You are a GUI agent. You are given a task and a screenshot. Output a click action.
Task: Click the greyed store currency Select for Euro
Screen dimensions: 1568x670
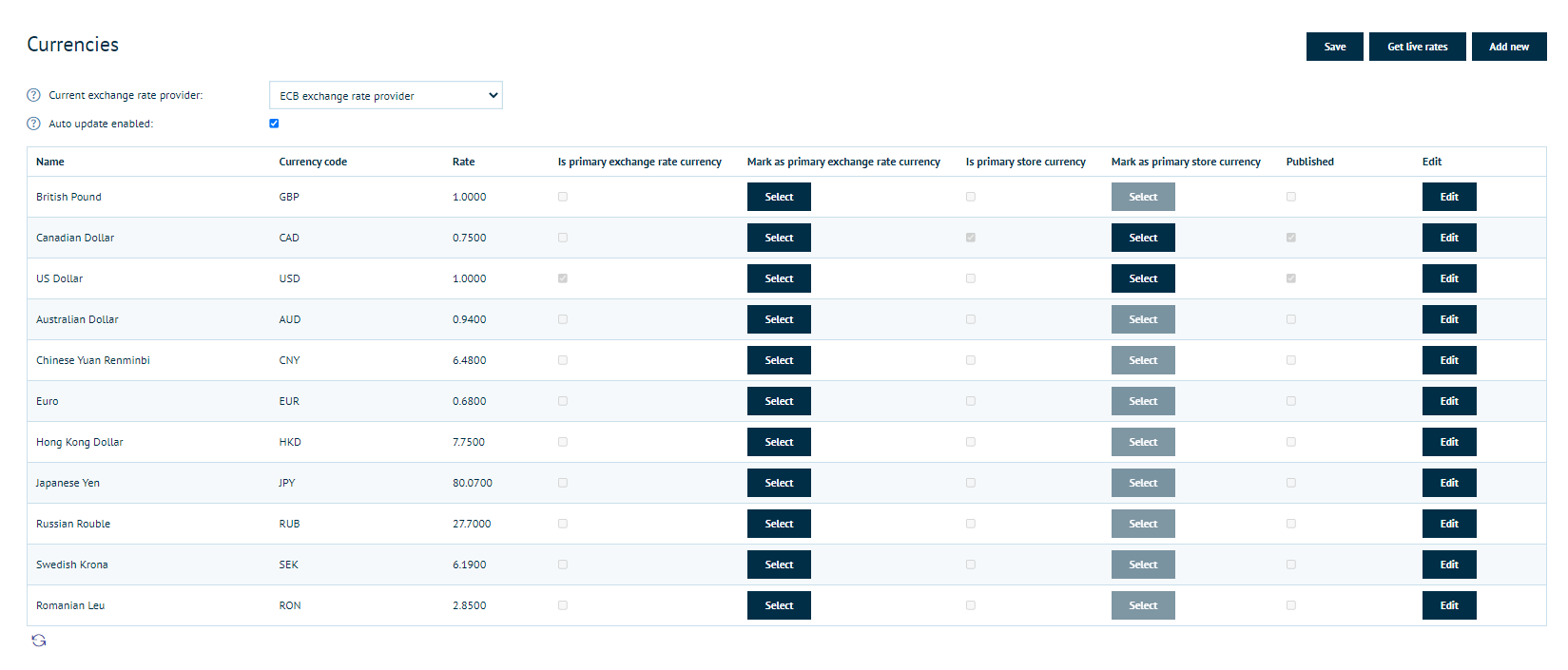[1143, 401]
